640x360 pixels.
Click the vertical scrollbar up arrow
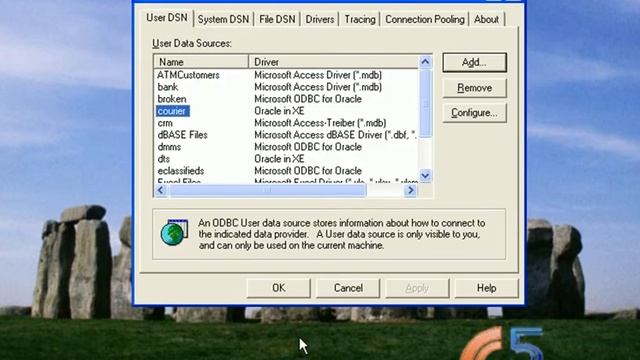425,62
